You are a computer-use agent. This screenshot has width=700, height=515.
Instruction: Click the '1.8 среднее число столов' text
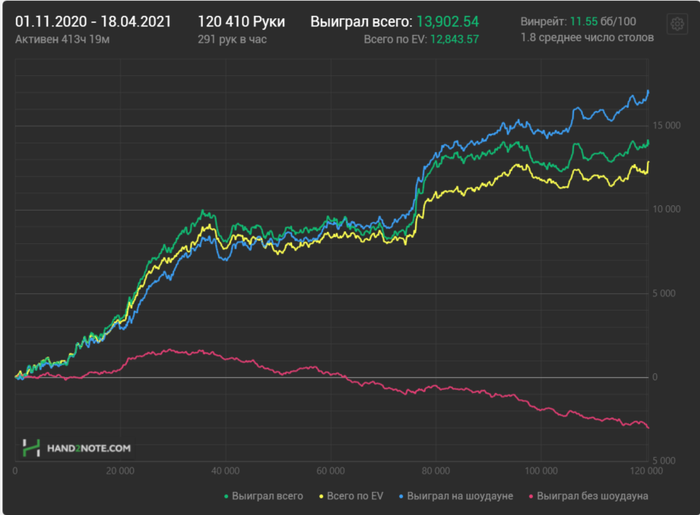(587, 37)
